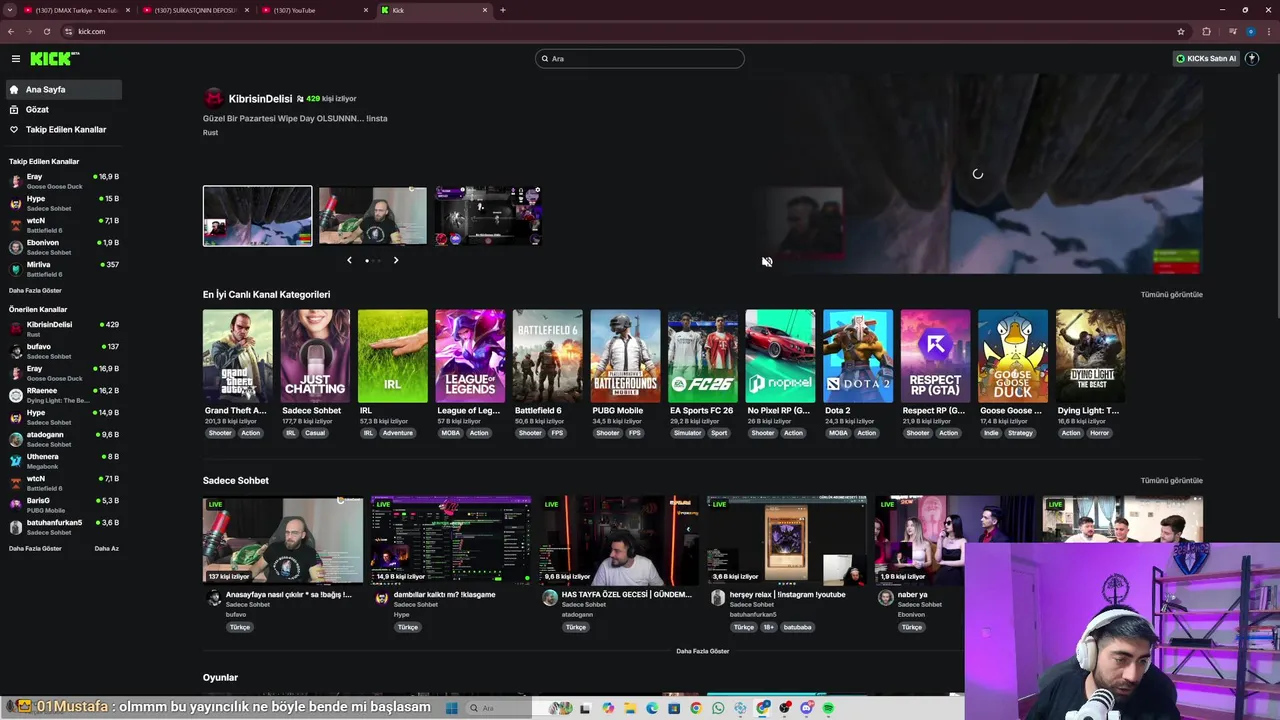Open the Windows Start menu

tap(451, 708)
